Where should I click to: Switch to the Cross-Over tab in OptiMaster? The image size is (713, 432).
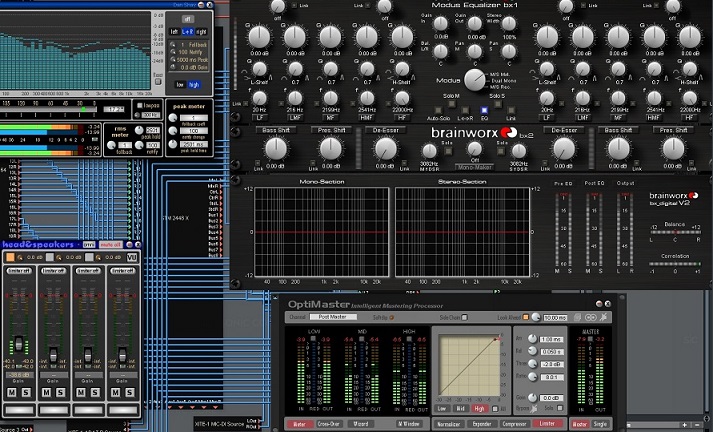(x=328, y=424)
